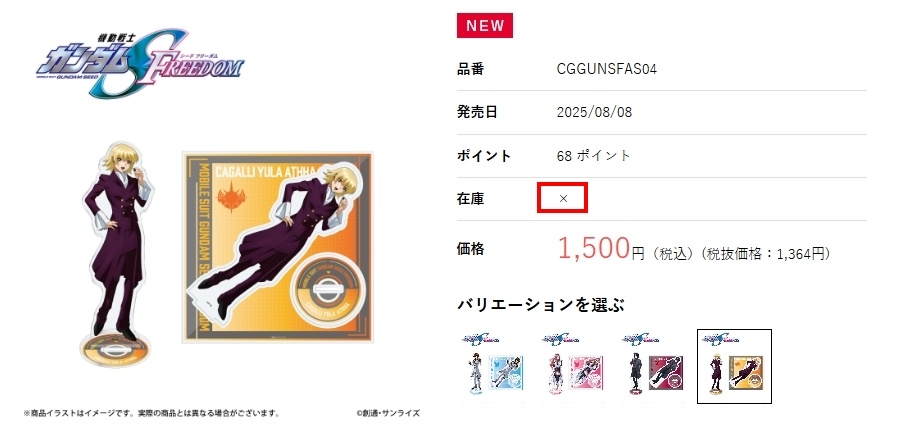Select the blue variation thumbnail
Viewport: 900px width, 437px height.
[493, 364]
